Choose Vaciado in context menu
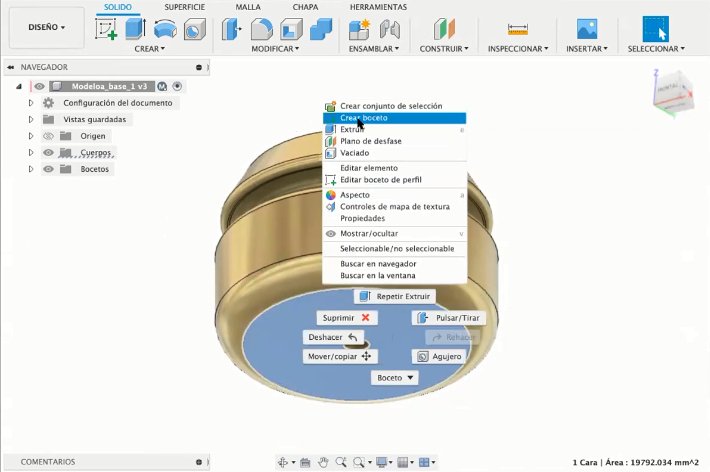710x472 pixels. [x=394, y=153]
